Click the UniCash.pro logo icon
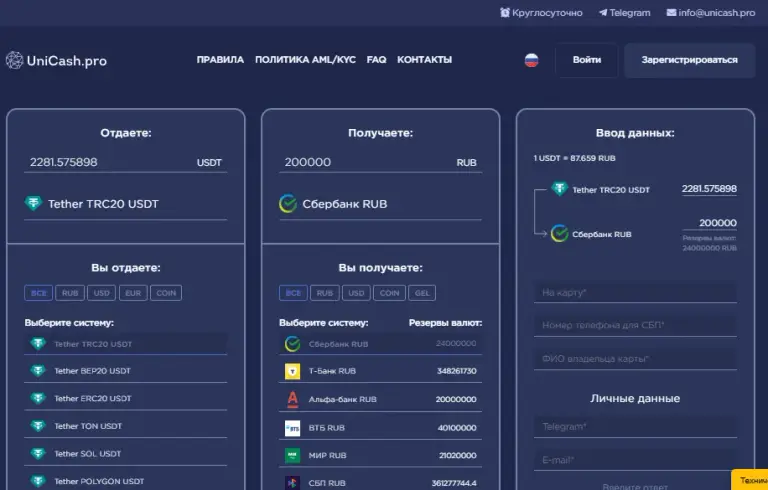 coord(15,60)
